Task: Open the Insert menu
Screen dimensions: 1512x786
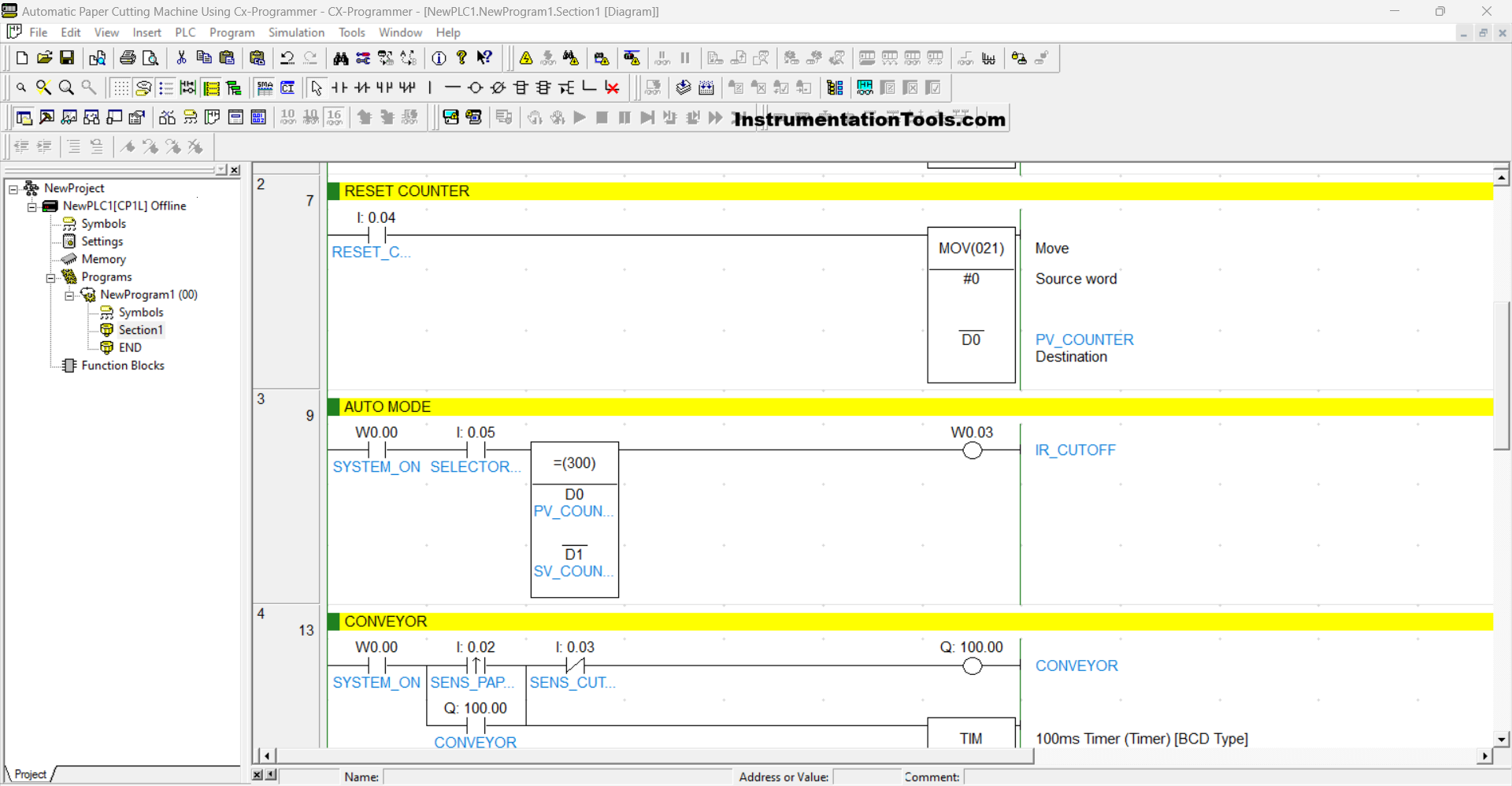Action: click(146, 32)
